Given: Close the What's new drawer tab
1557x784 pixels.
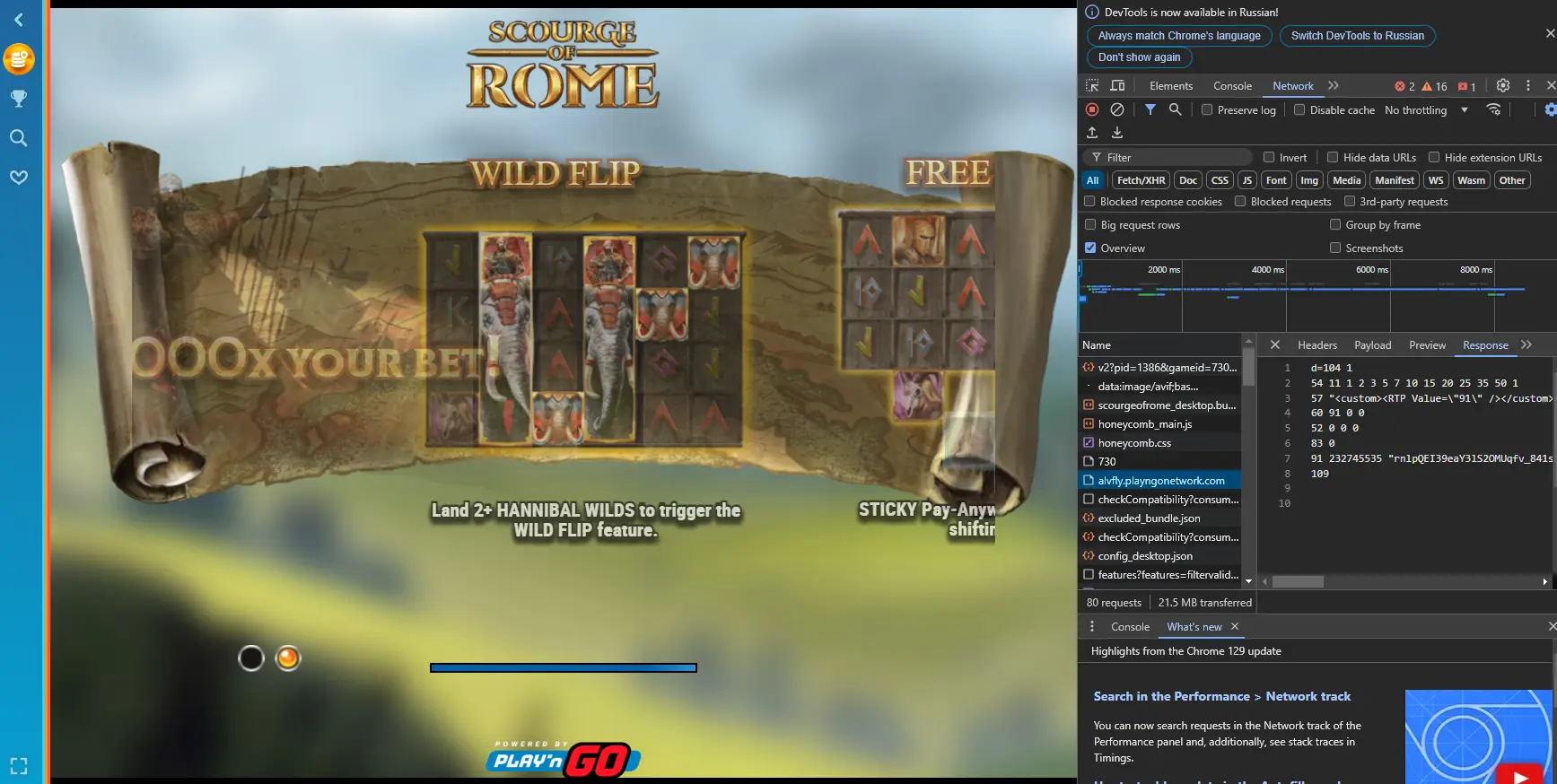Looking at the screenshot, I should [x=1235, y=627].
